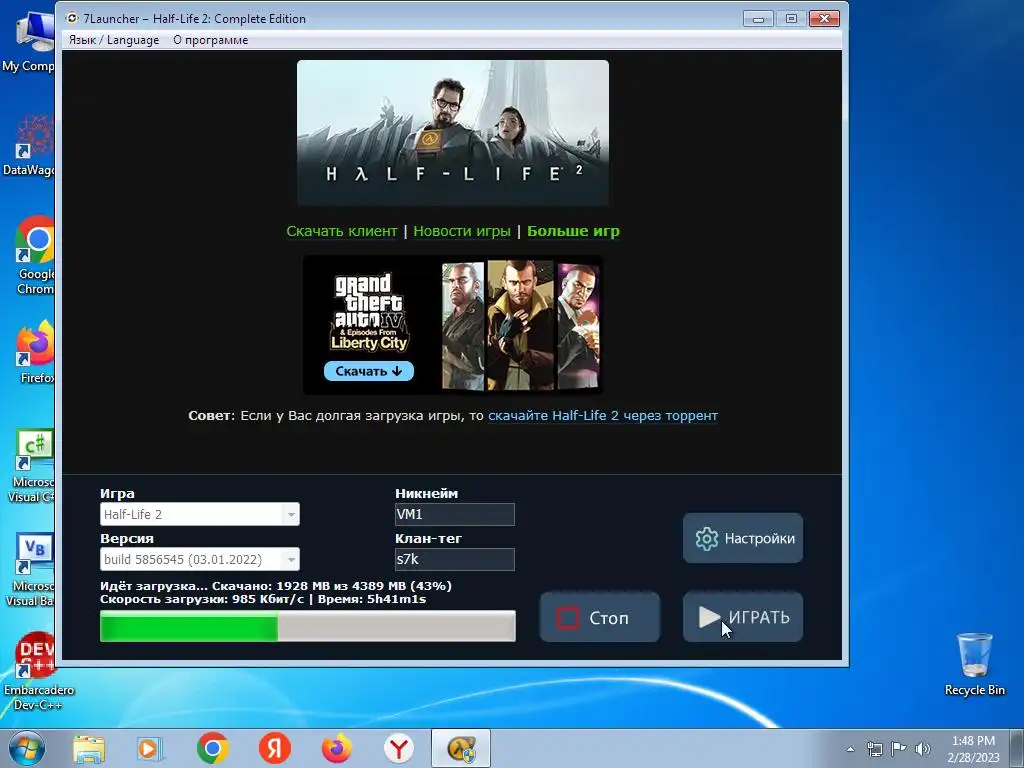Open Настройки settings button
This screenshot has width=1024, height=768.
(x=743, y=538)
